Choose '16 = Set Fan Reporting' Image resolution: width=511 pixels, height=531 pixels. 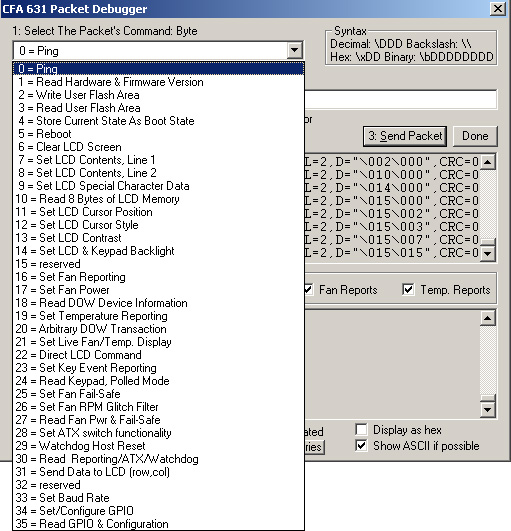click(158, 277)
